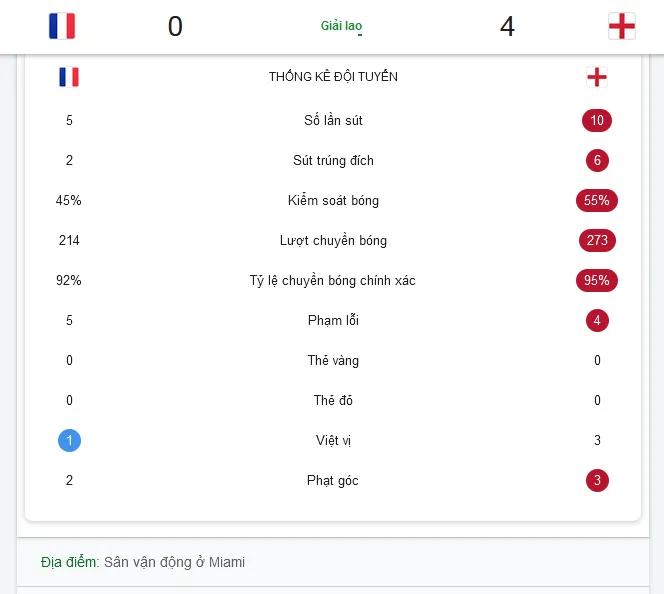Click the England flag in the header
Viewport: 664px width, 594px height.
(x=622, y=26)
